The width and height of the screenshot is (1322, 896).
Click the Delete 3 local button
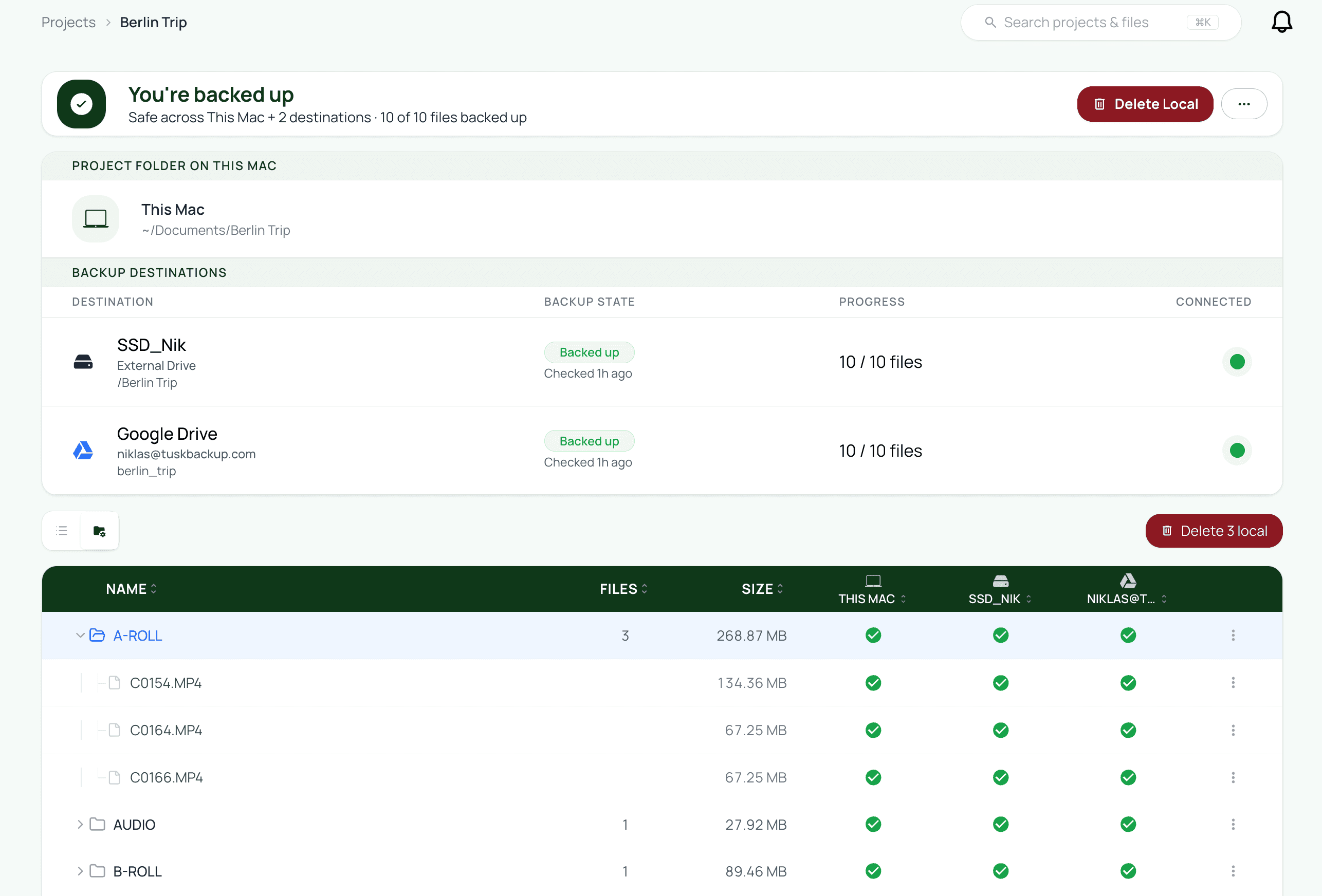point(1214,531)
